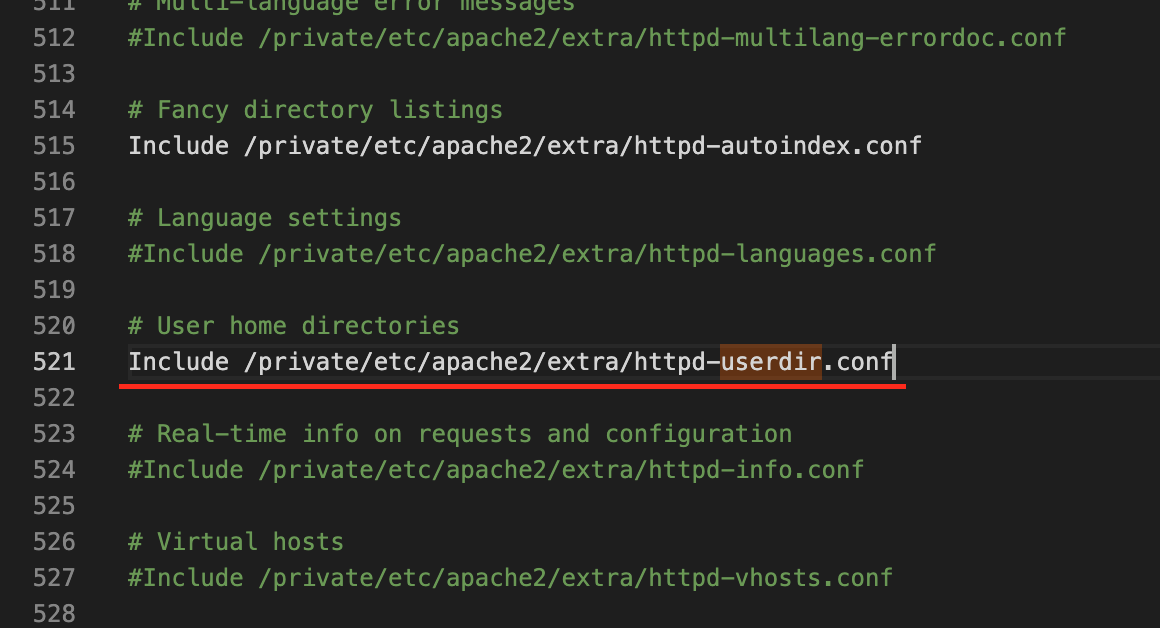Click line number 524 in gutter
This screenshot has height=628, width=1160.
click(54, 470)
